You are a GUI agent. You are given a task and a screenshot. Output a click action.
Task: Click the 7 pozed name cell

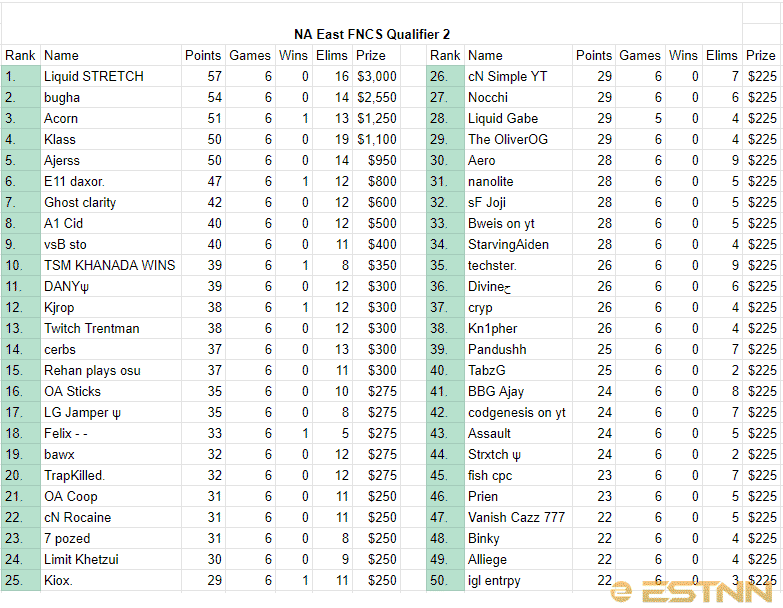click(x=111, y=538)
